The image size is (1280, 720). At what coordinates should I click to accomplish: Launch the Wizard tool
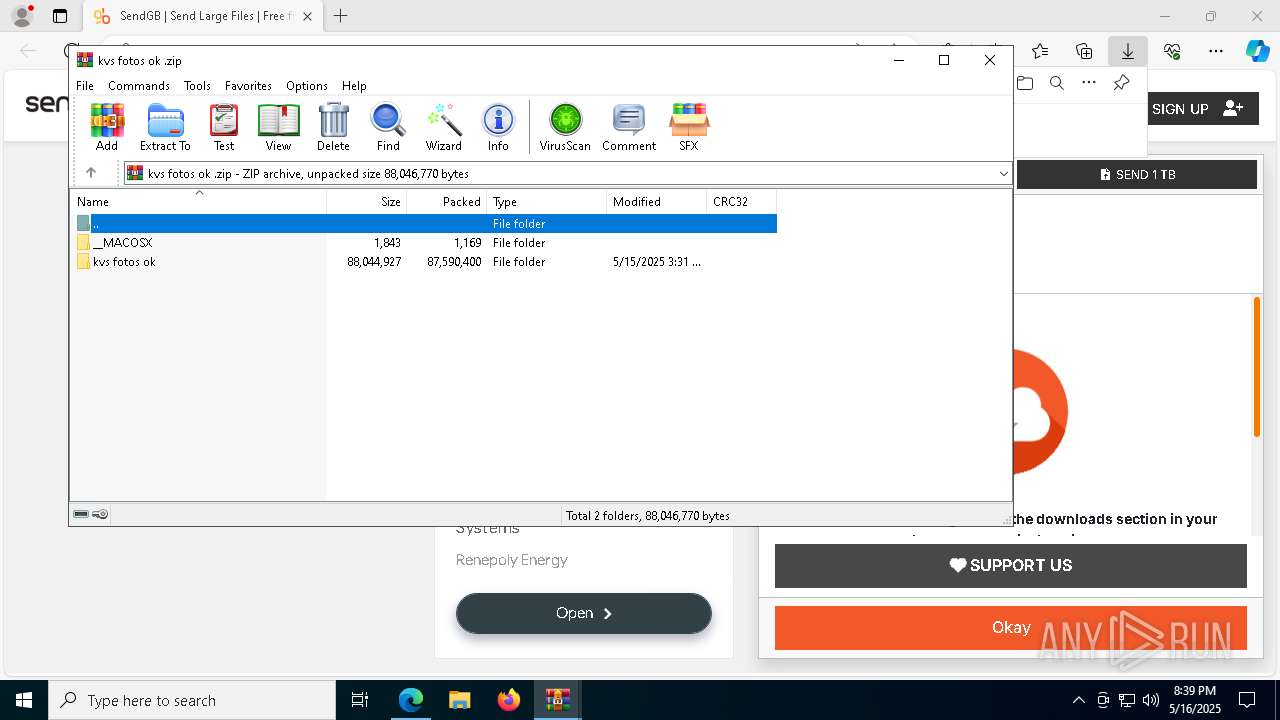point(443,127)
